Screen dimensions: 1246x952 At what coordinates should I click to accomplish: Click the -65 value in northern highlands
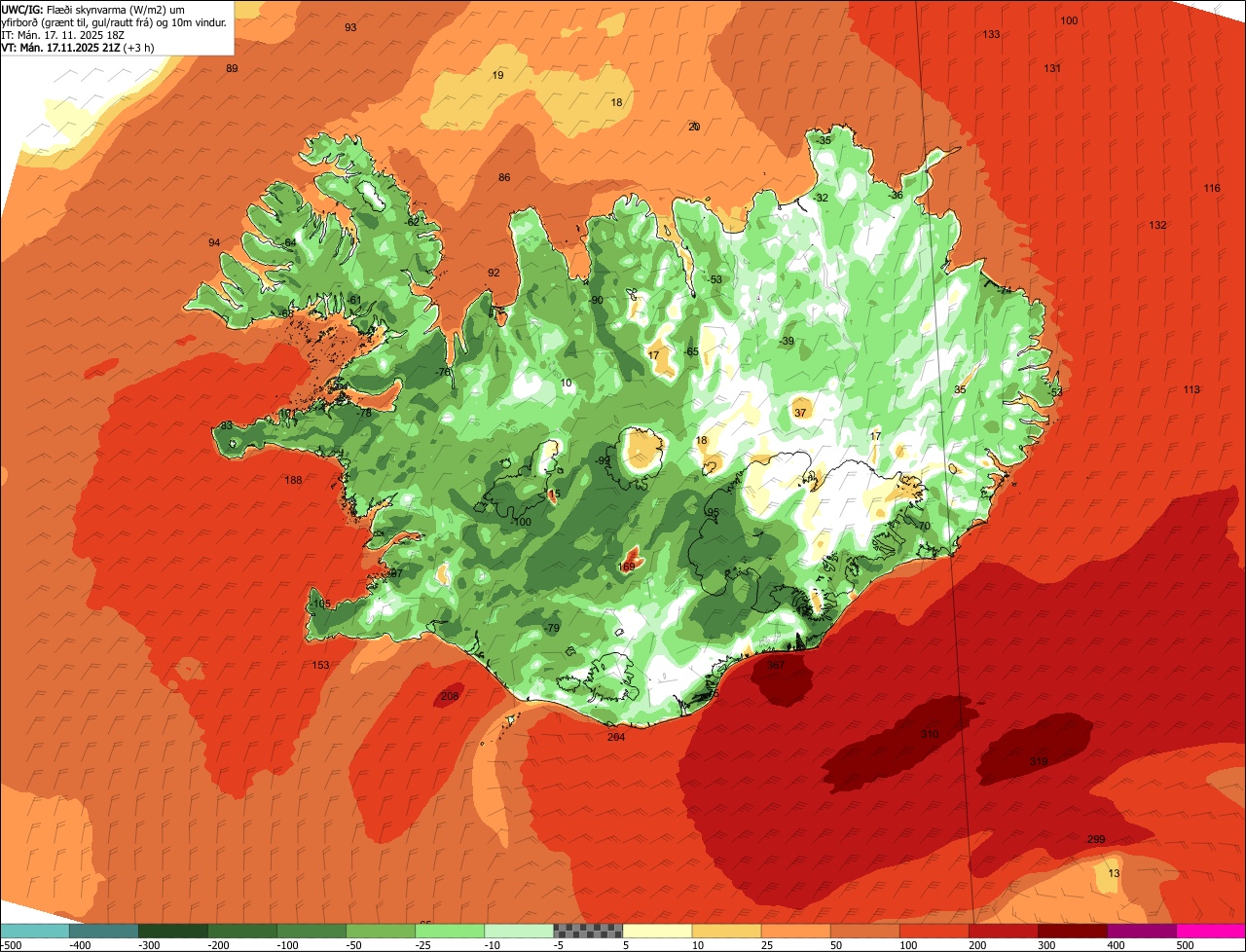690,351
